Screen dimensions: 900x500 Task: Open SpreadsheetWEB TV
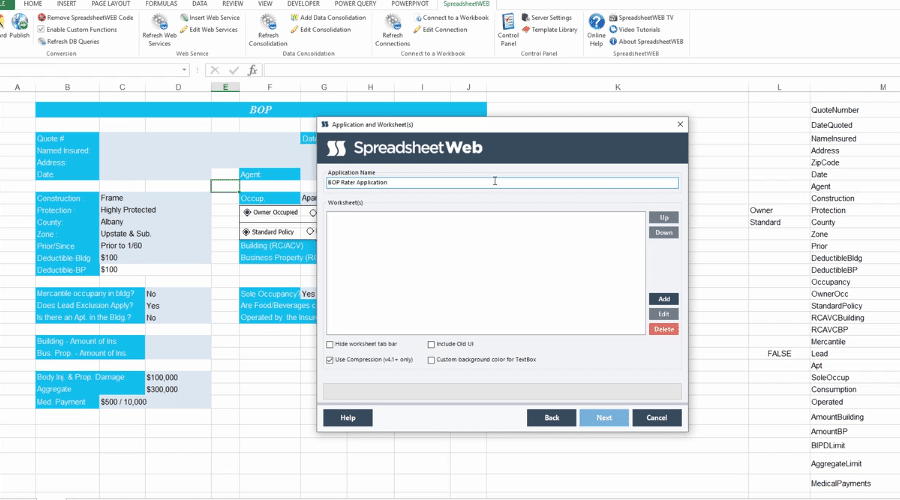click(641, 18)
